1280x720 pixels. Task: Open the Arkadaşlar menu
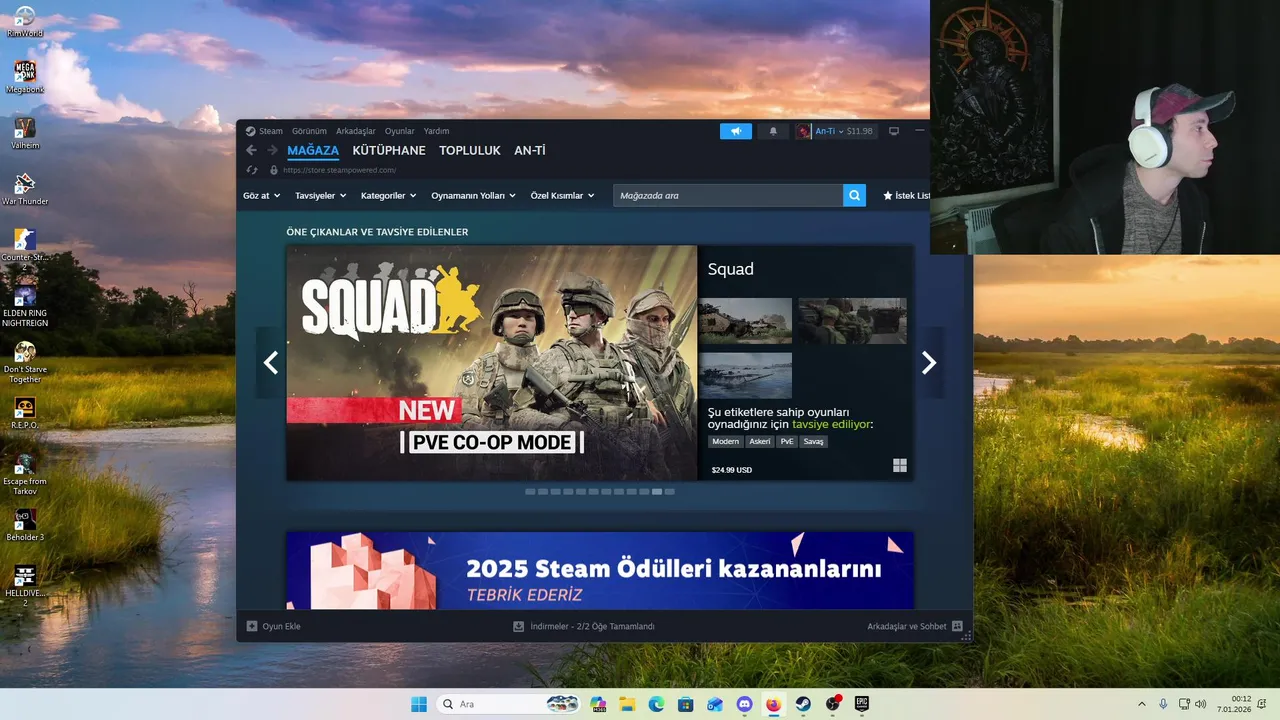[x=356, y=131]
